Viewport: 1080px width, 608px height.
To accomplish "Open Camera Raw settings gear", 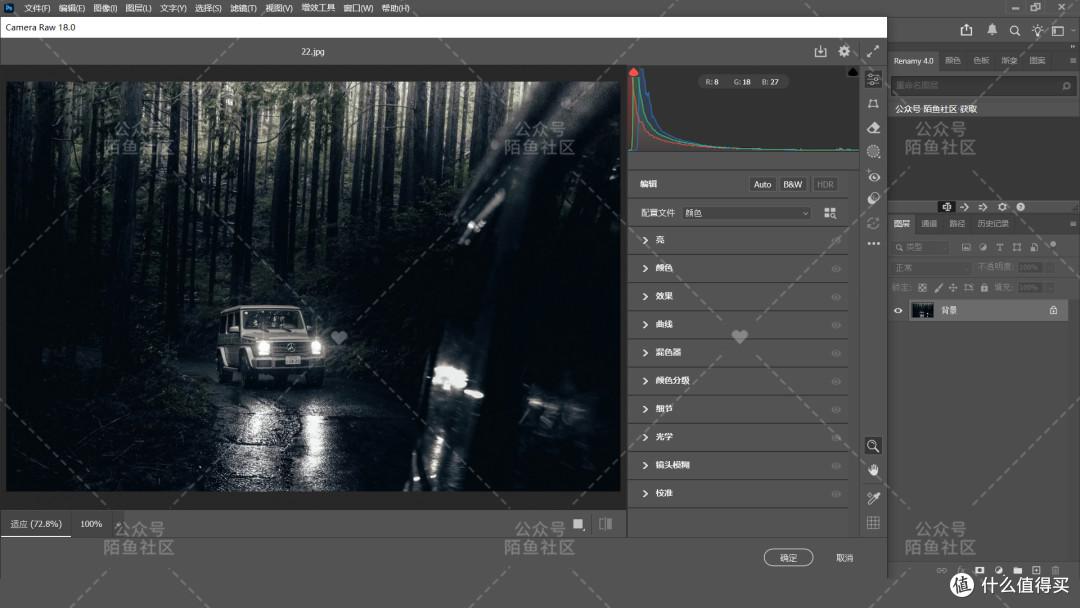I will click(x=844, y=51).
